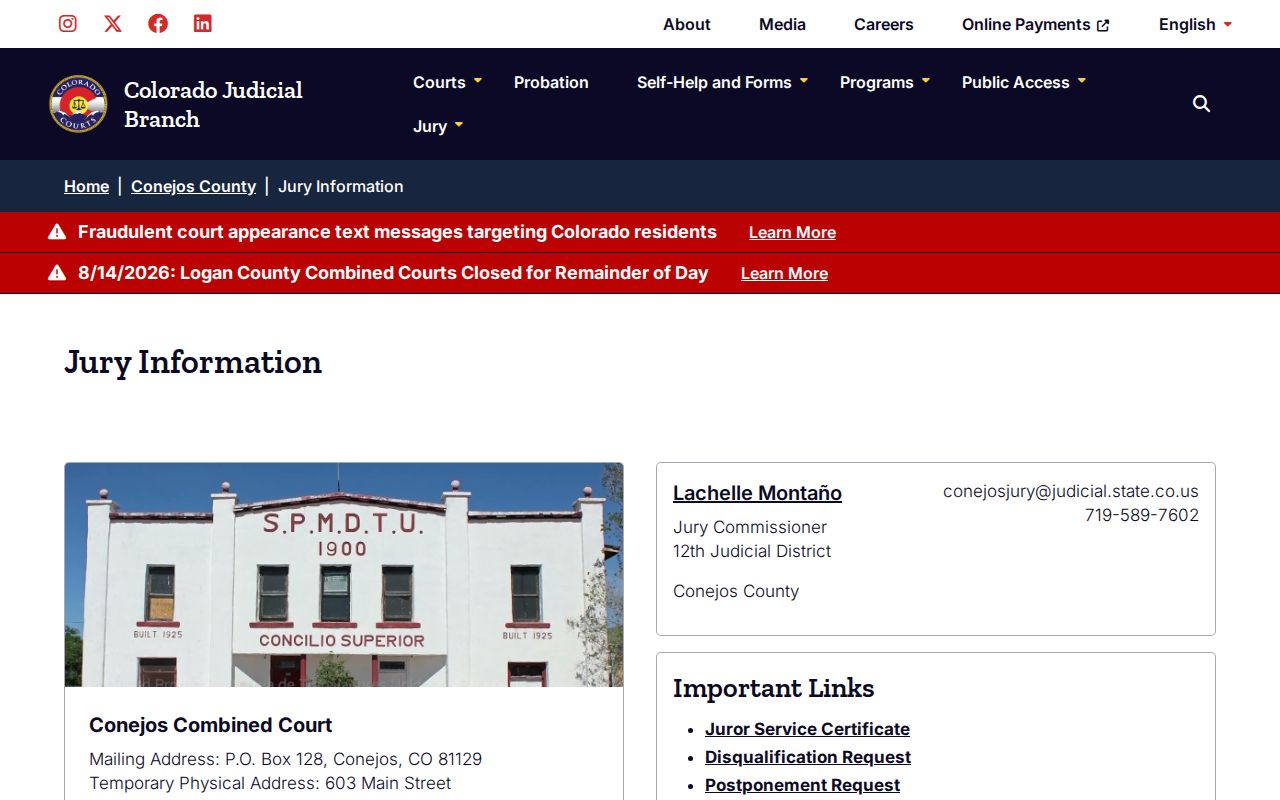Click the Jury Information page heading

click(193, 362)
